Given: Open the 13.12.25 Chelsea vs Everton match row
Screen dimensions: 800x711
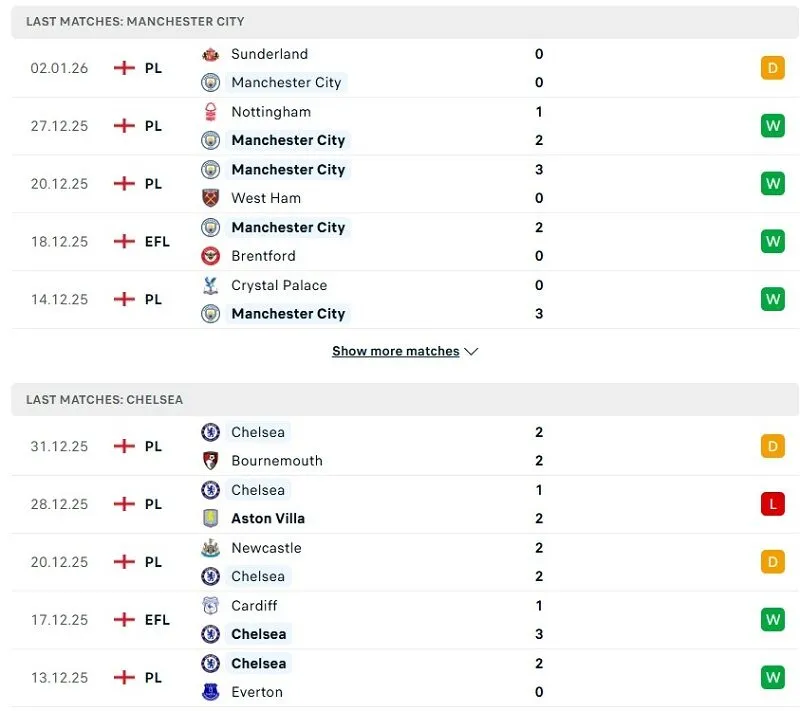Looking at the screenshot, I should 400,678.
